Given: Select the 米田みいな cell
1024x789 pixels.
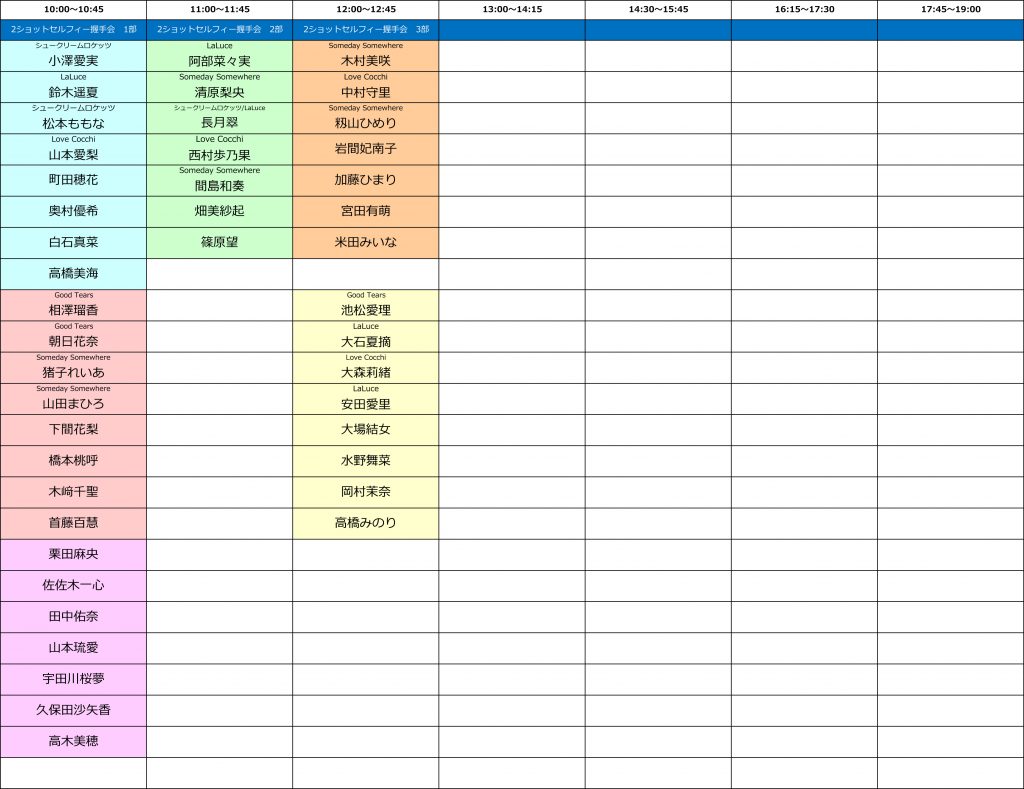Looking at the screenshot, I should [x=365, y=242].
